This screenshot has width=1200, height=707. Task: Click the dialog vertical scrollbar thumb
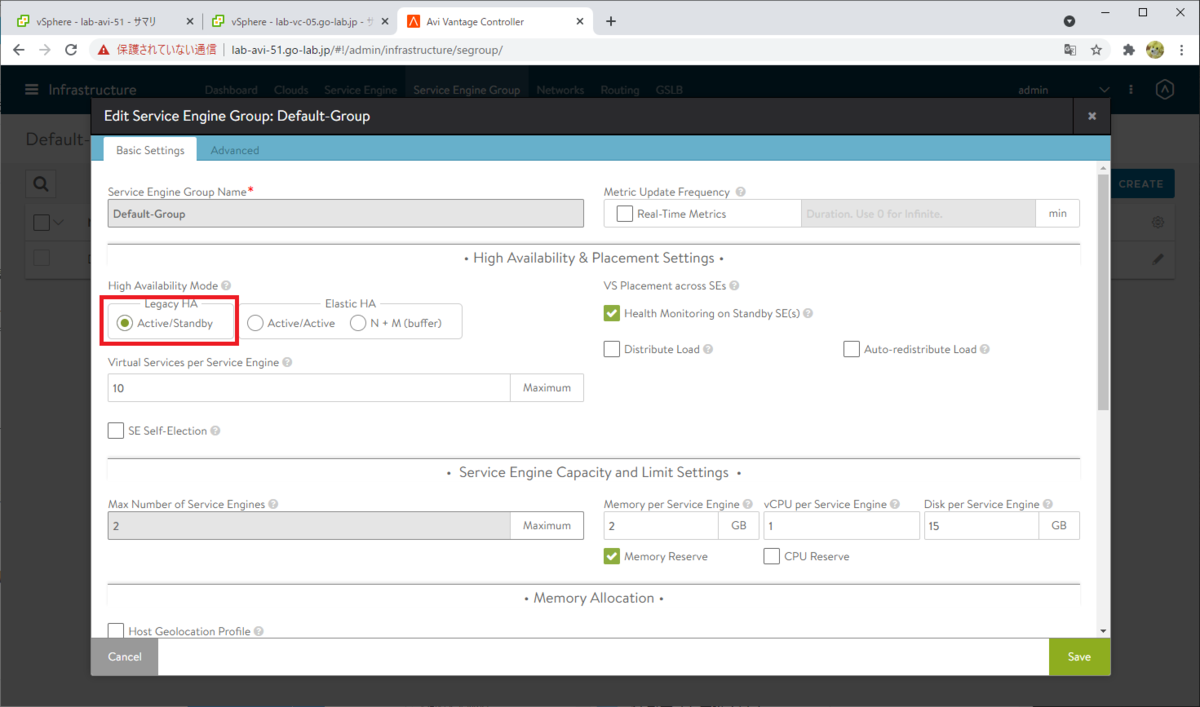point(1103,293)
